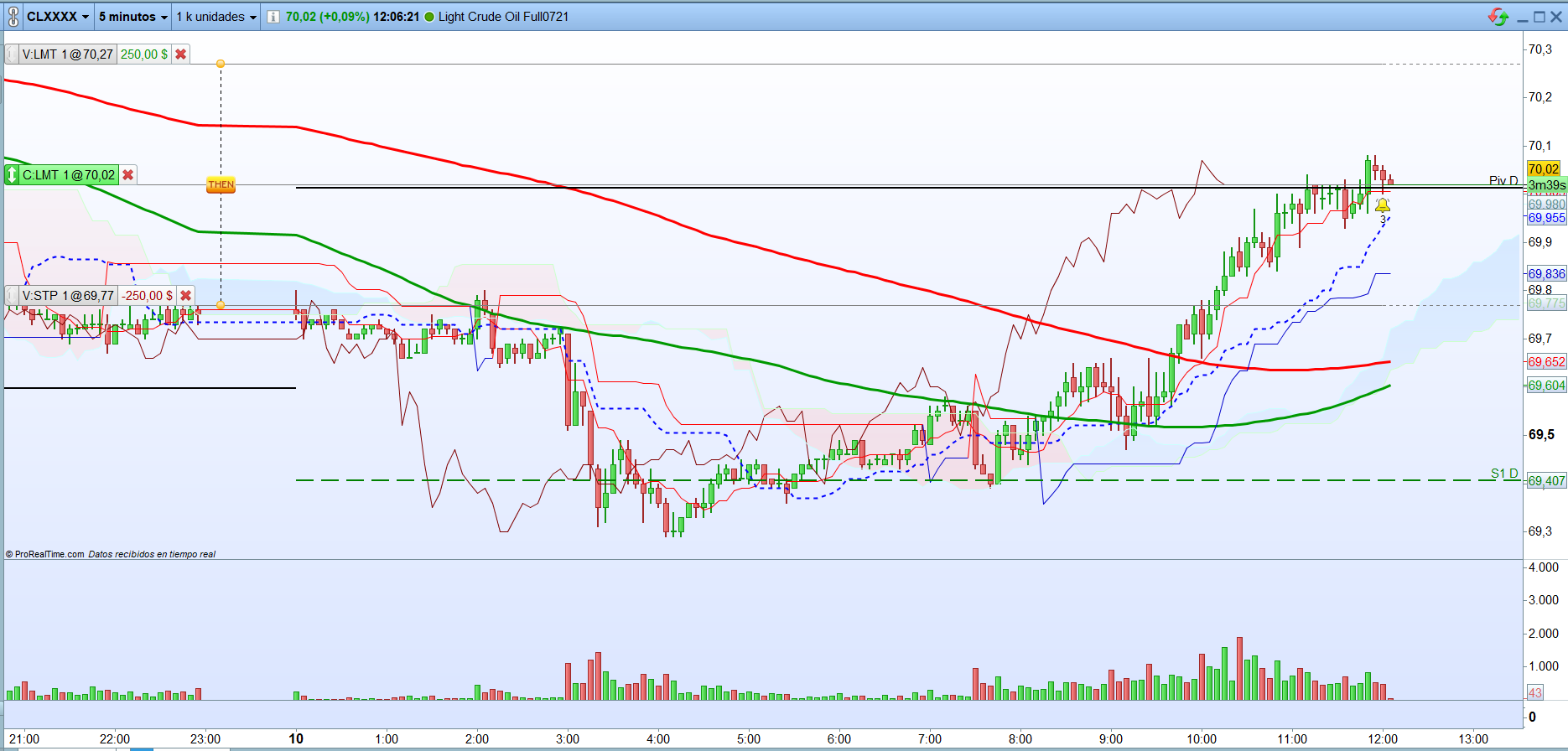
Task: Open the CLXXXX instrument dropdown
Action: click(x=58, y=17)
